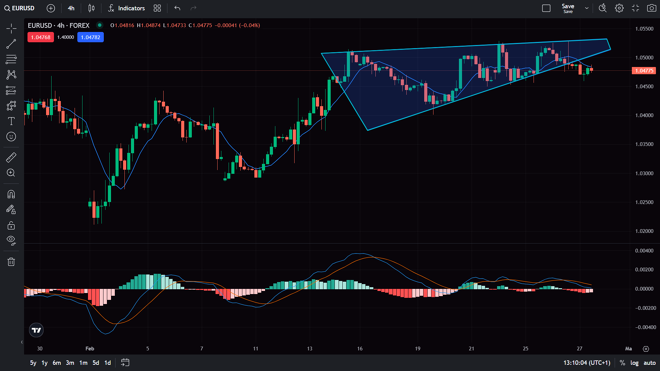Open chart settings gear

click(619, 8)
